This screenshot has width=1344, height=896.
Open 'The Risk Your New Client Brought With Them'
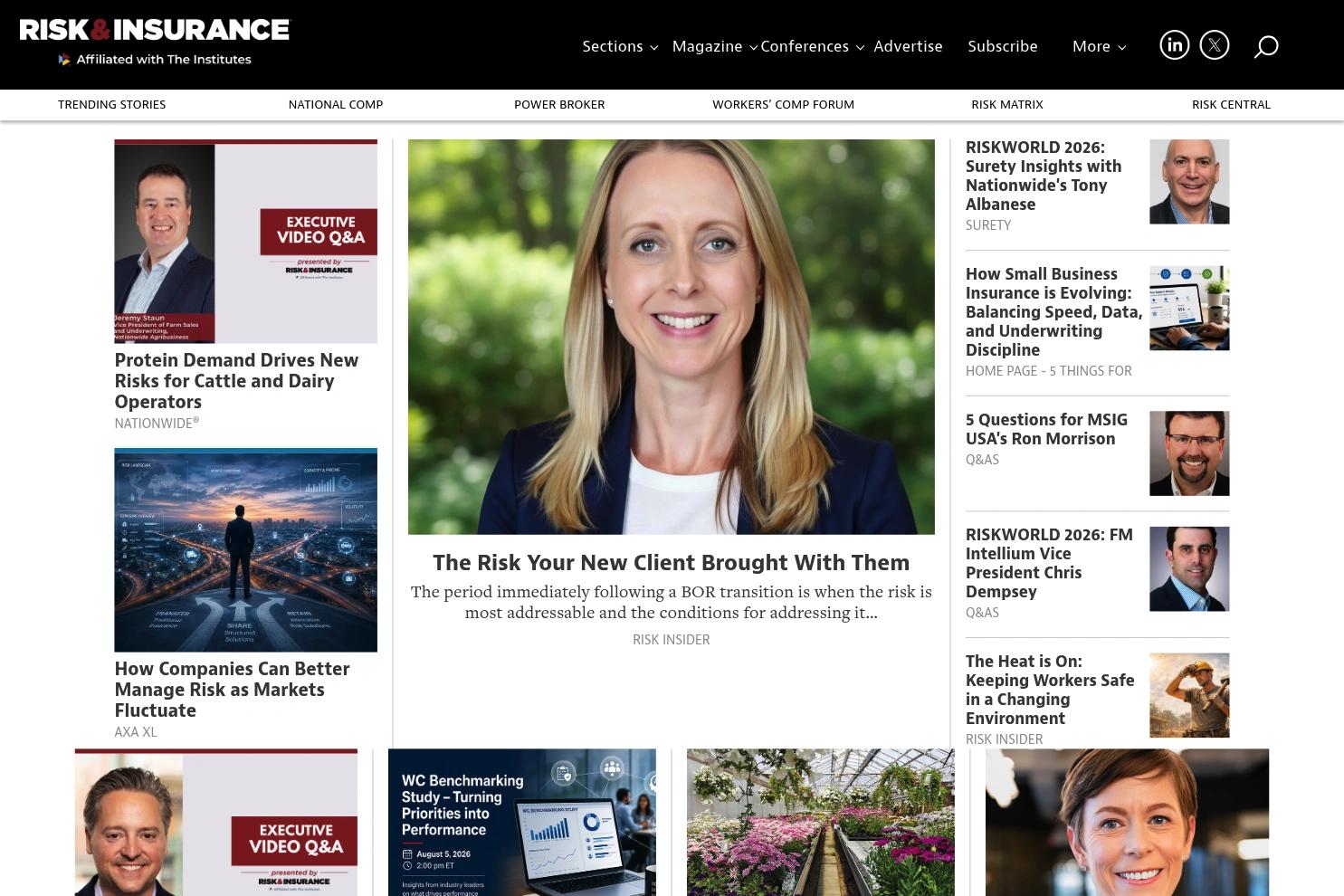click(x=672, y=563)
